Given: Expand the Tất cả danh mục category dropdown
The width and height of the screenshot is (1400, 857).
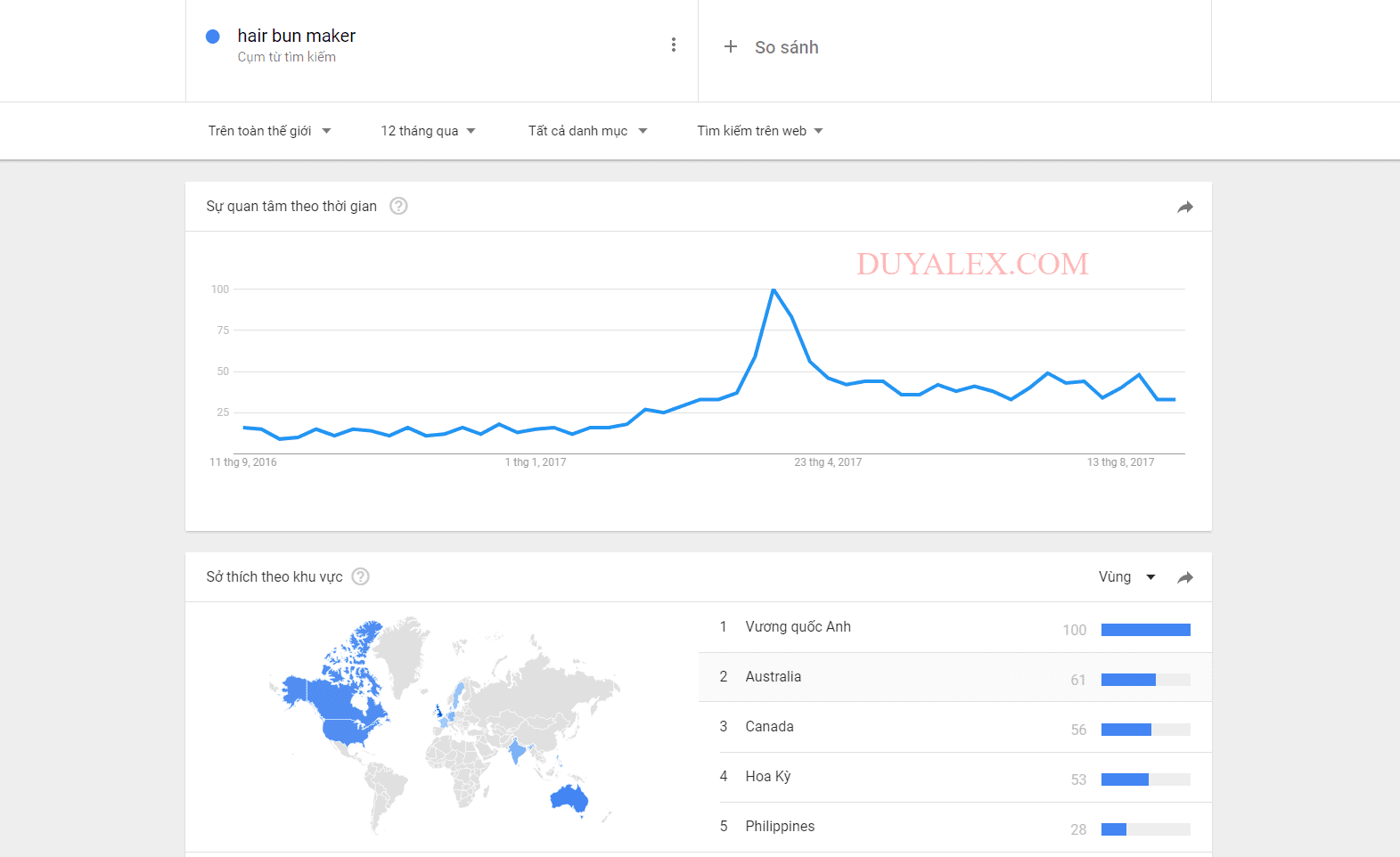Looking at the screenshot, I should pyautogui.click(x=588, y=131).
